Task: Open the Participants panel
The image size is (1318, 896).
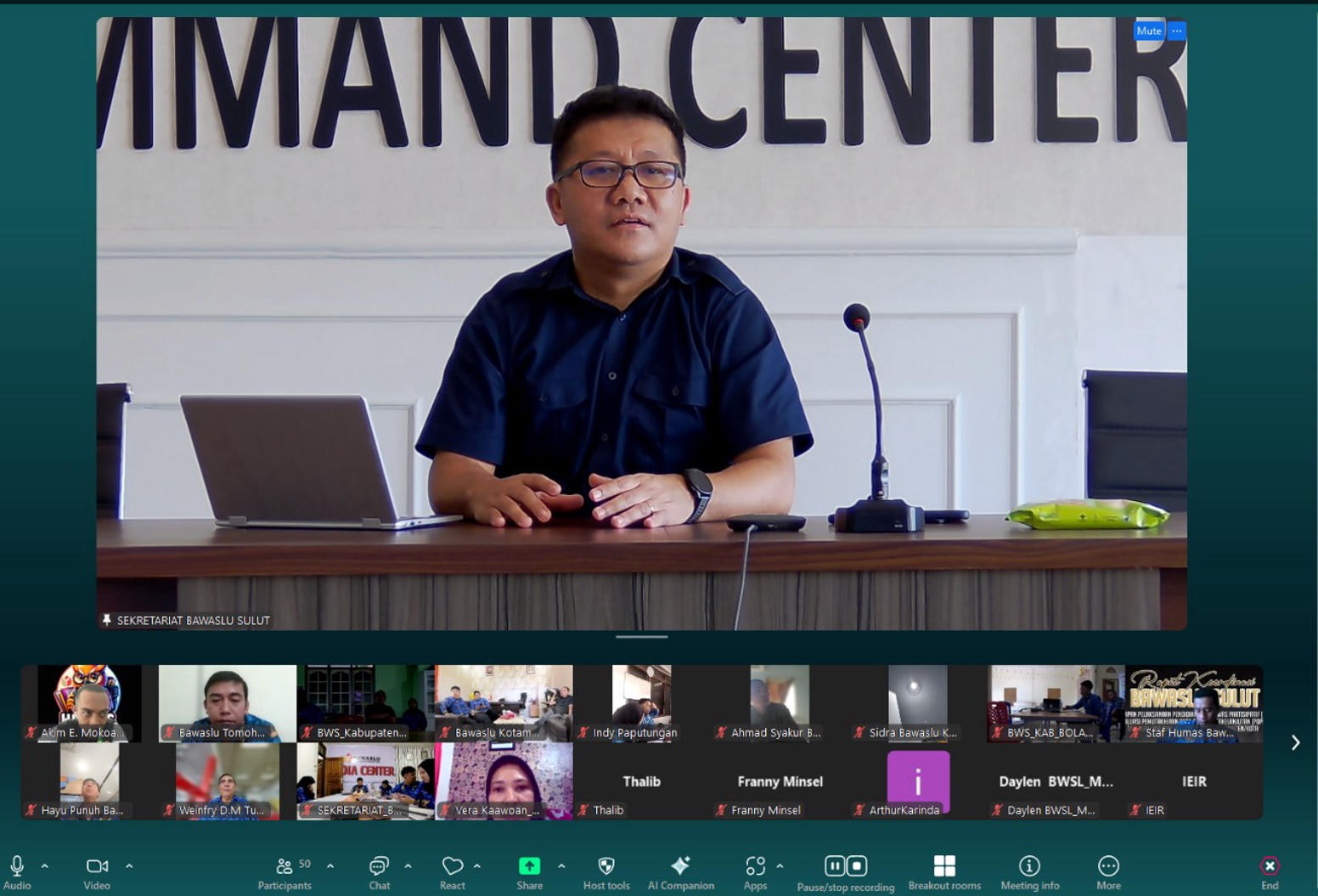Action: pyautogui.click(x=284, y=867)
